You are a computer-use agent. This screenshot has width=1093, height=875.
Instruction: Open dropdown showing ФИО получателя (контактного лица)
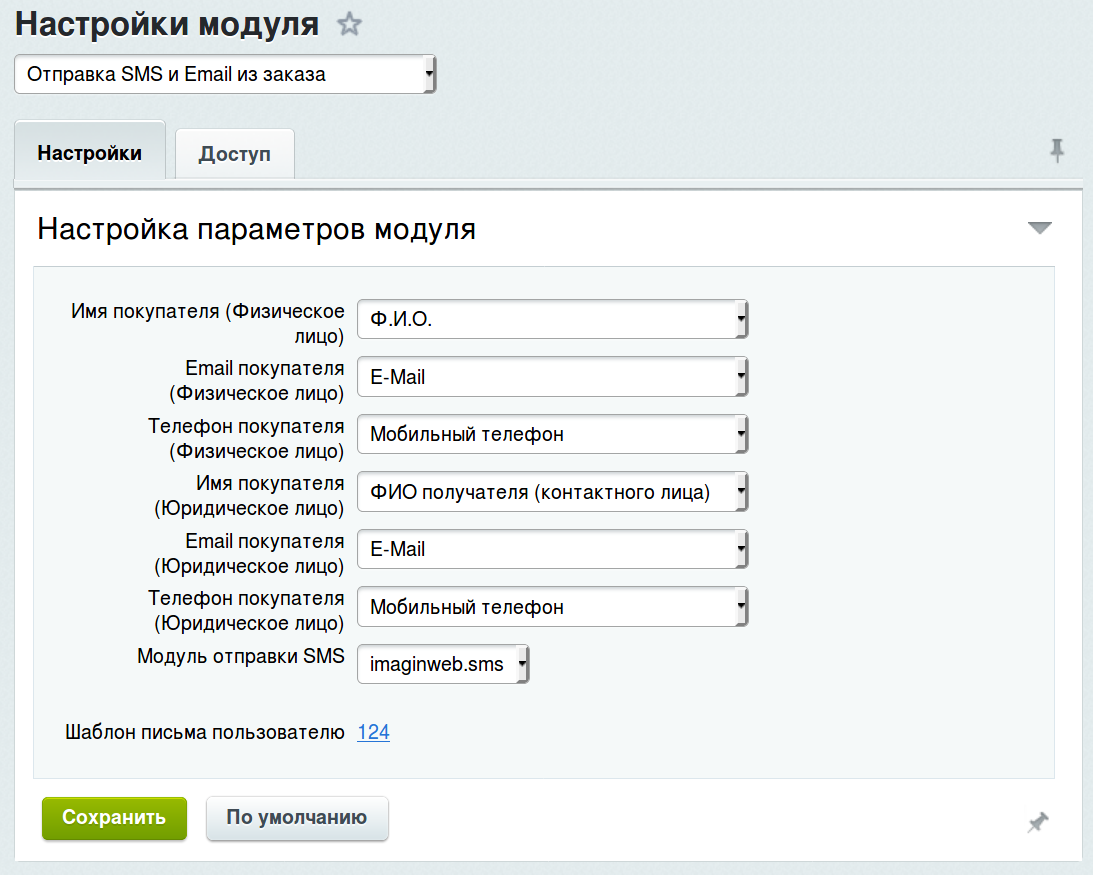click(x=553, y=492)
